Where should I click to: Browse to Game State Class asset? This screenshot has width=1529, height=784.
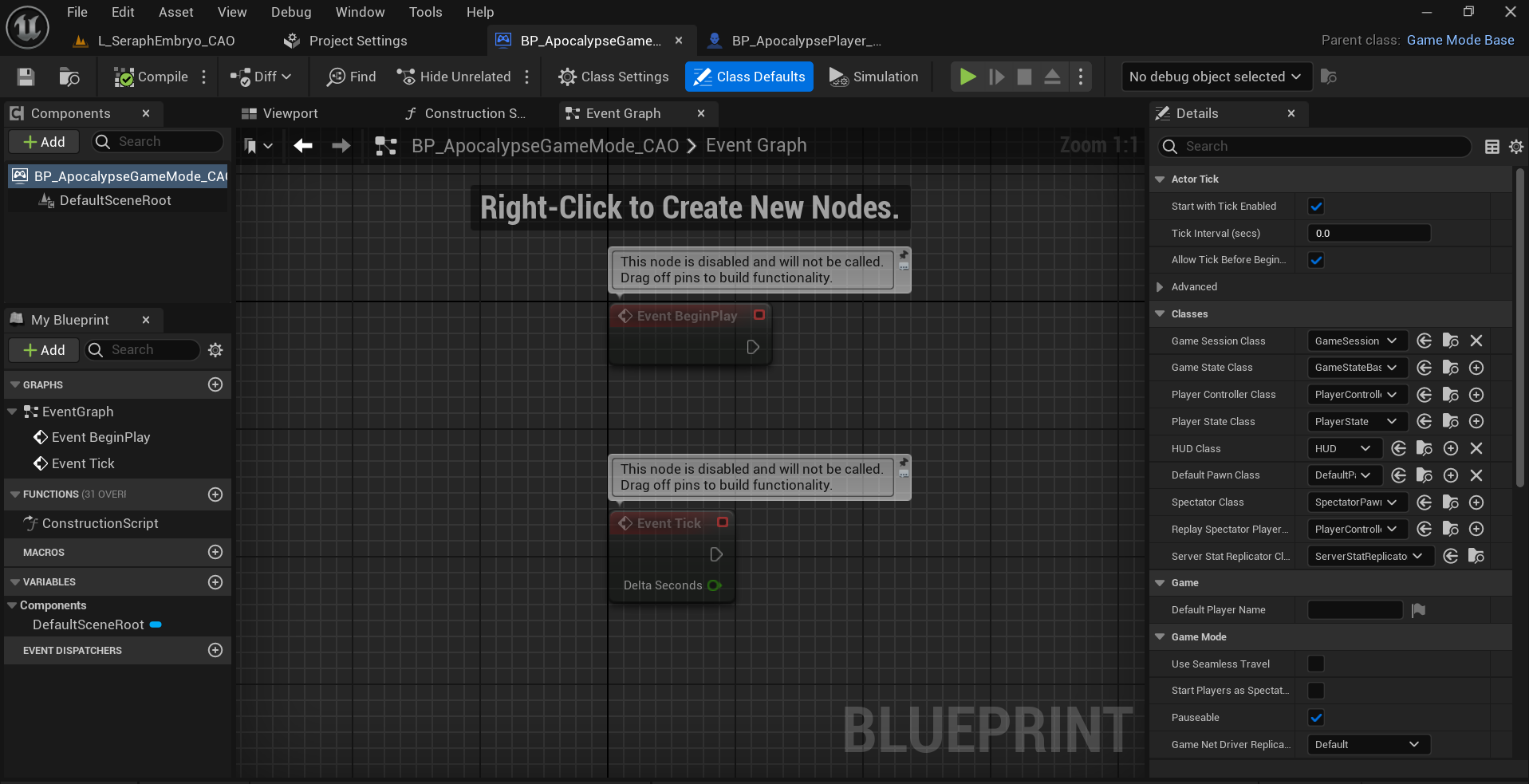[x=1451, y=368]
